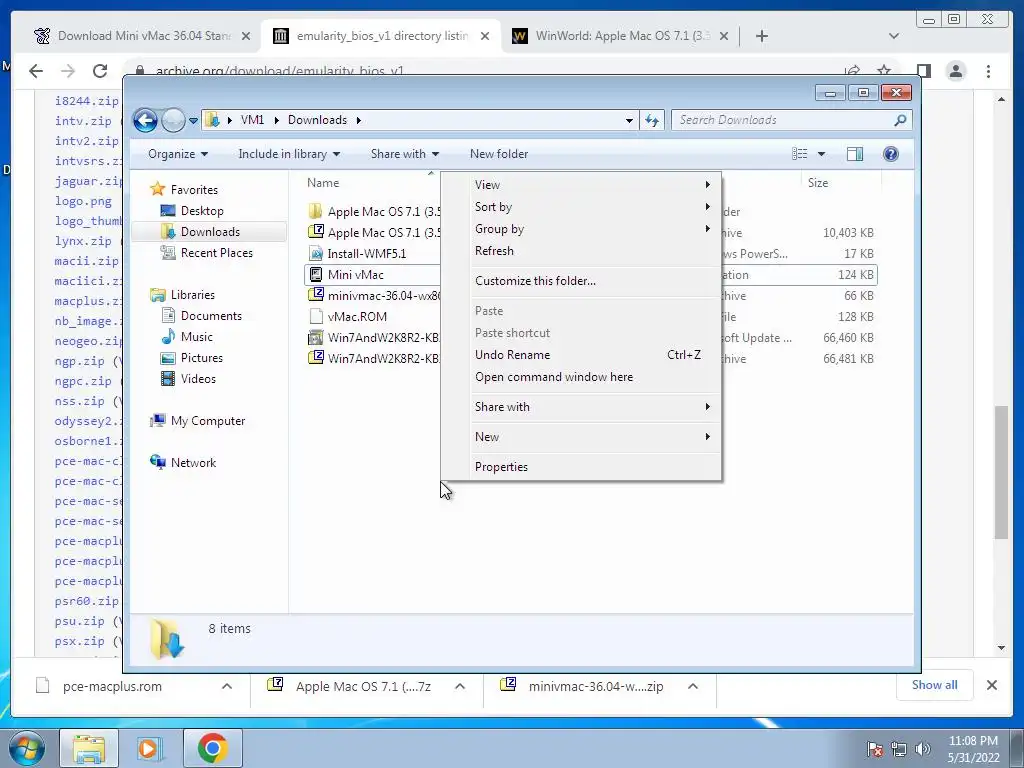The image size is (1024, 768).
Task: Select the Apple Mac OS 7.1 folder
Action: point(374,212)
